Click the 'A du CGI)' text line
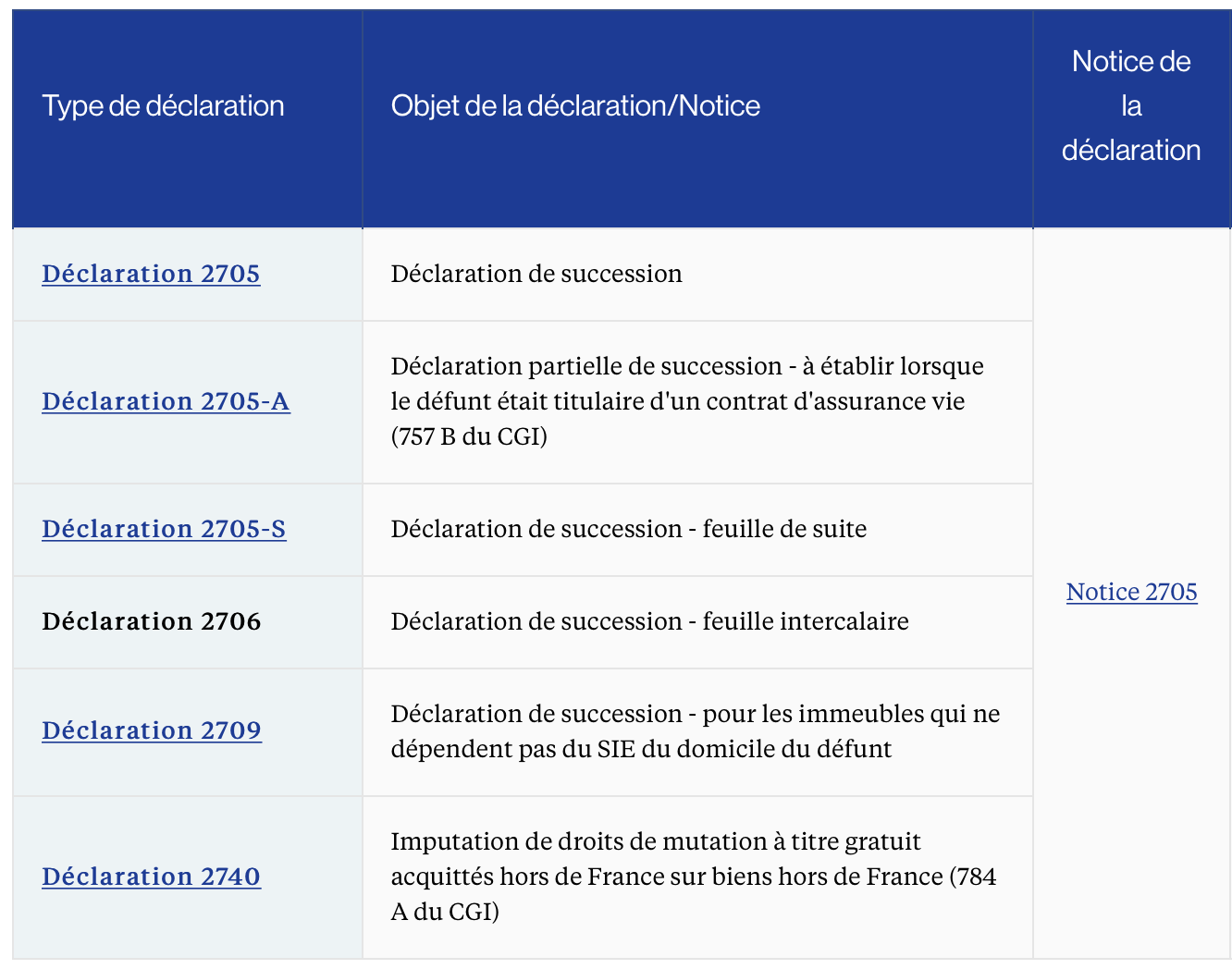The height and width of the screenshot is (969, 1232). pos(445,912)
